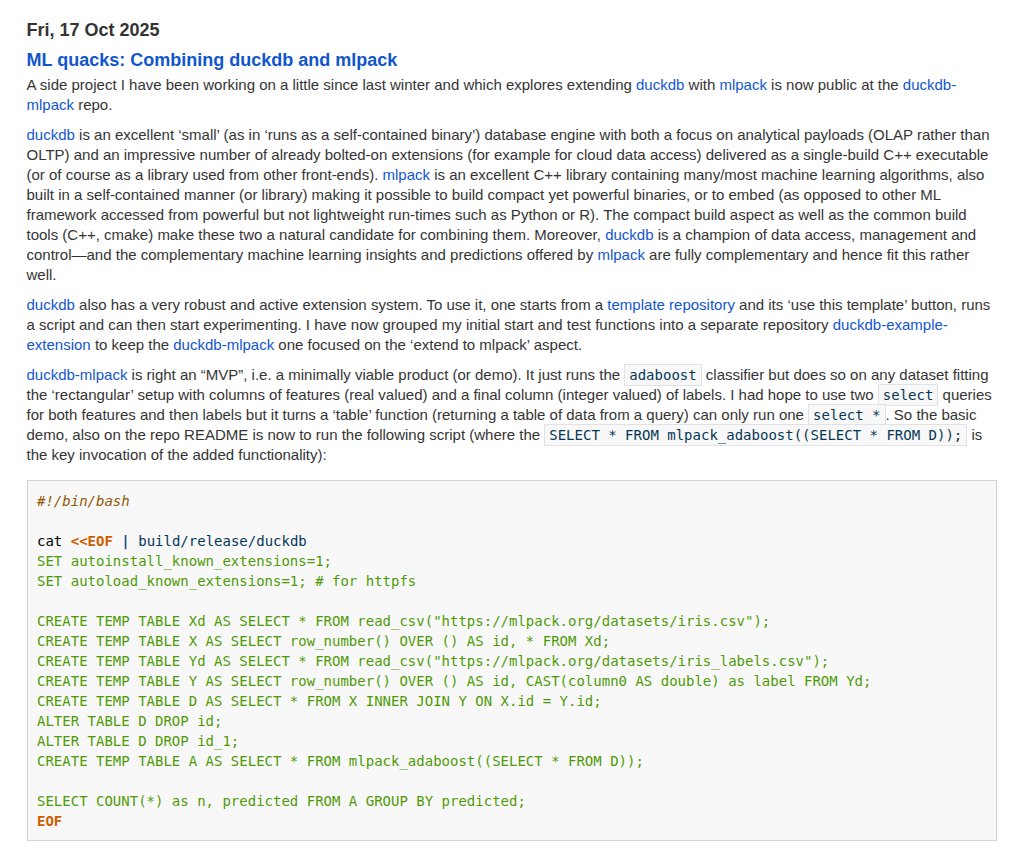Open 'duckdb' link before 'also has a very robust'
The height and width of the screenshot is (850, 1018).
(x=51, y=305)
